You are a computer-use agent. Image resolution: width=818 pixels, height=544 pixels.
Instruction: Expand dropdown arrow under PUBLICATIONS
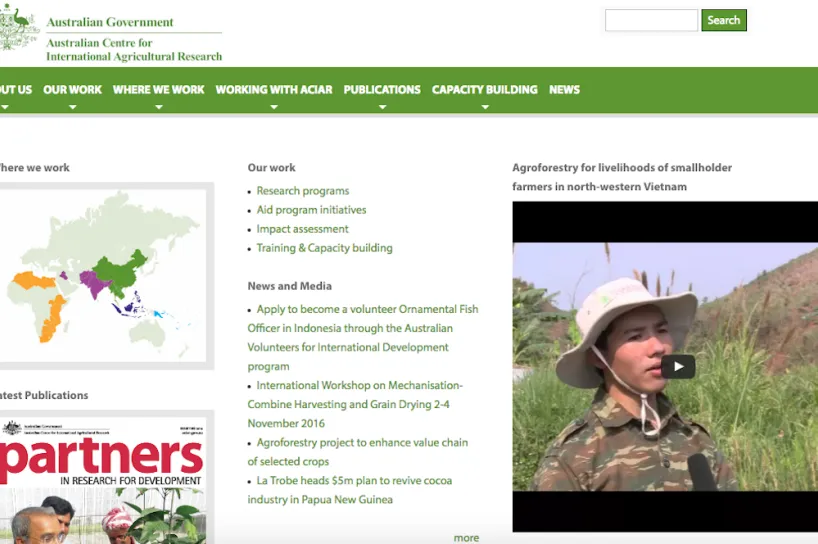(382, 107)
